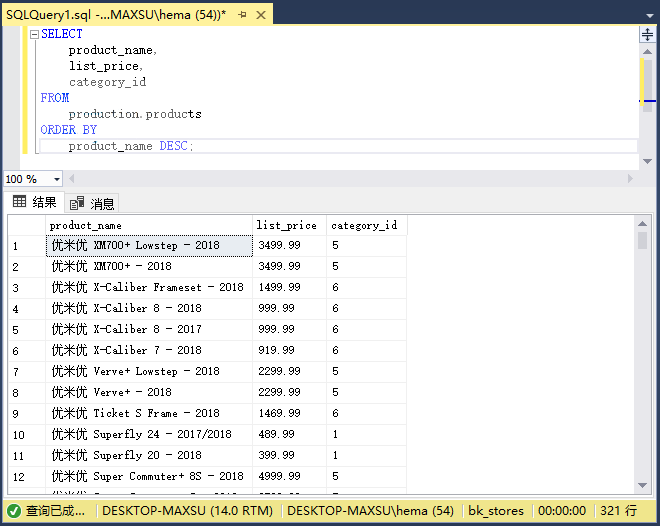Screen dimensions: 660x526
Task: Select cell 优米优 X-Caliber 7 - 2018
Action: (x=149, y=351)
